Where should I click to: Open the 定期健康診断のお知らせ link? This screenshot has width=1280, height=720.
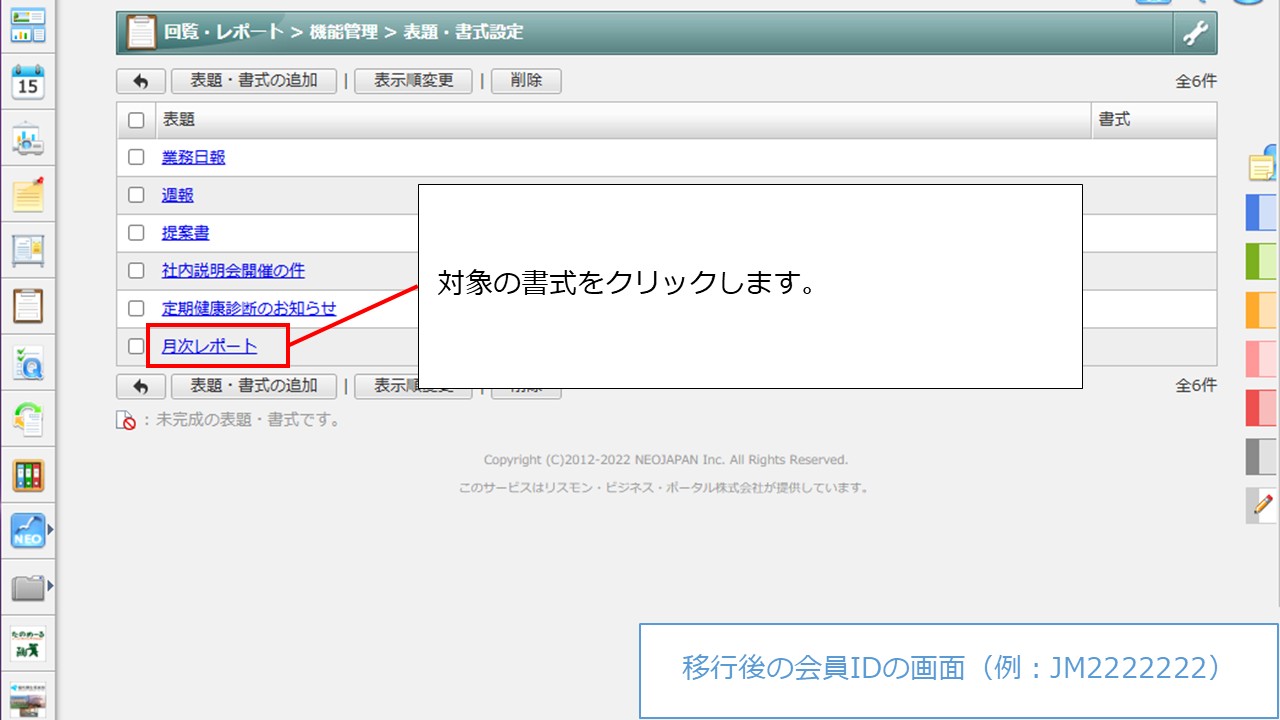point(249,309)
